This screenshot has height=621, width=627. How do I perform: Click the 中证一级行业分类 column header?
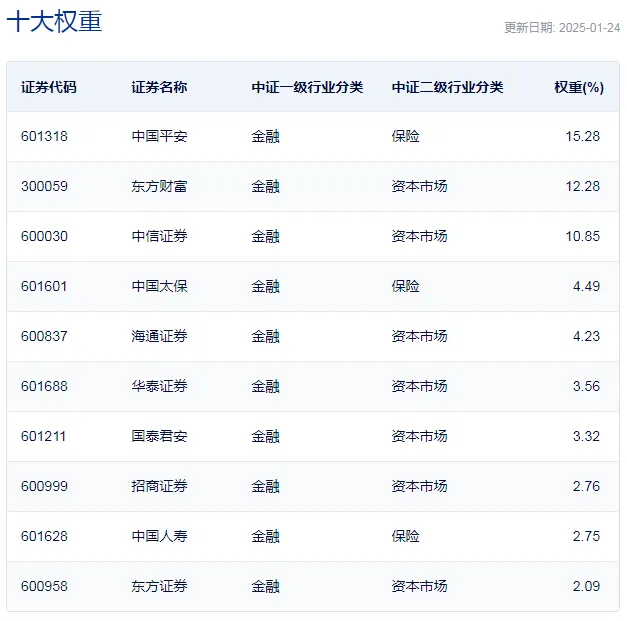307,87
